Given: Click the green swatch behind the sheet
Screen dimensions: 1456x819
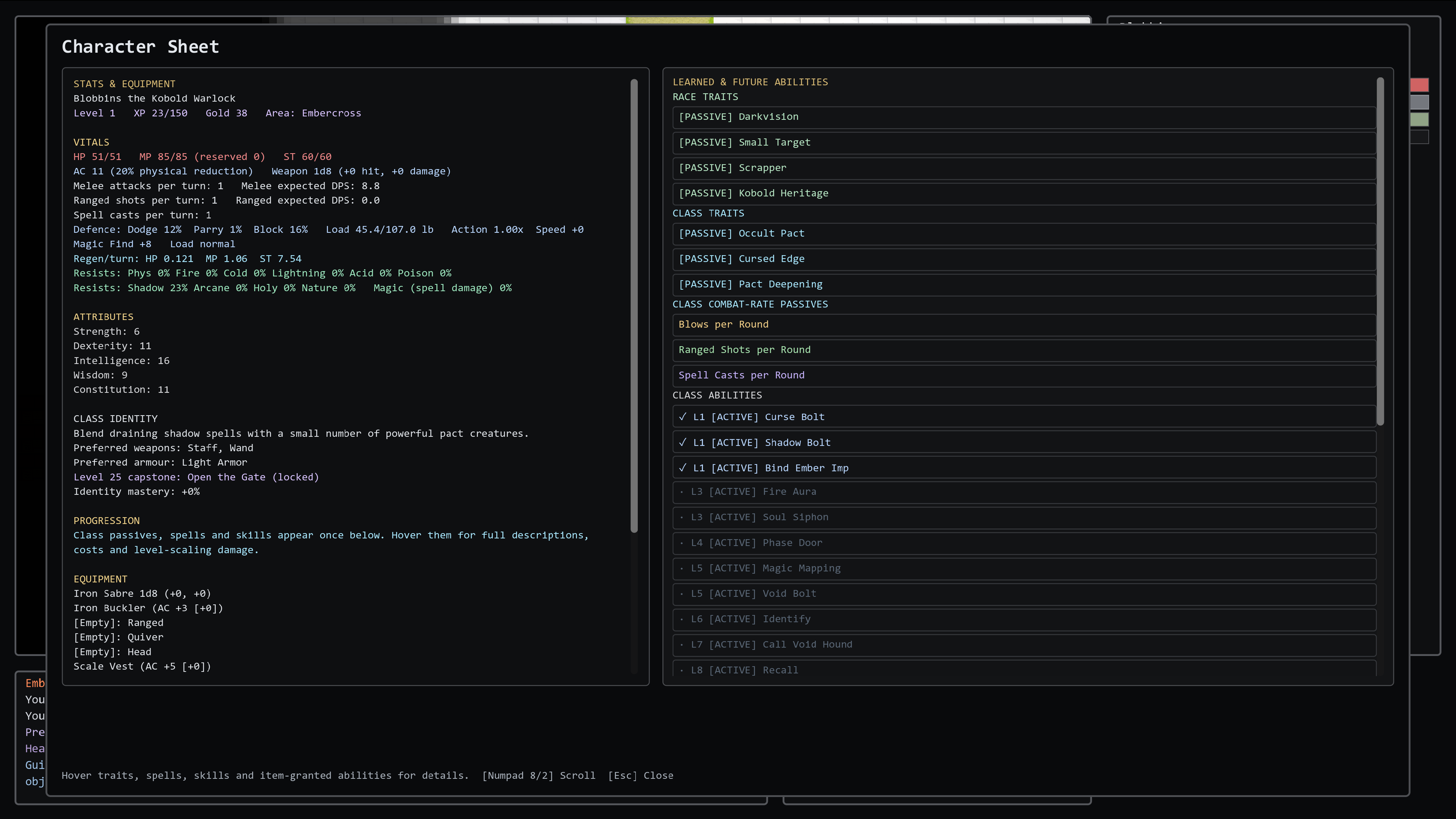Looking at the screenshot, I should click(x=1419, y=119).
